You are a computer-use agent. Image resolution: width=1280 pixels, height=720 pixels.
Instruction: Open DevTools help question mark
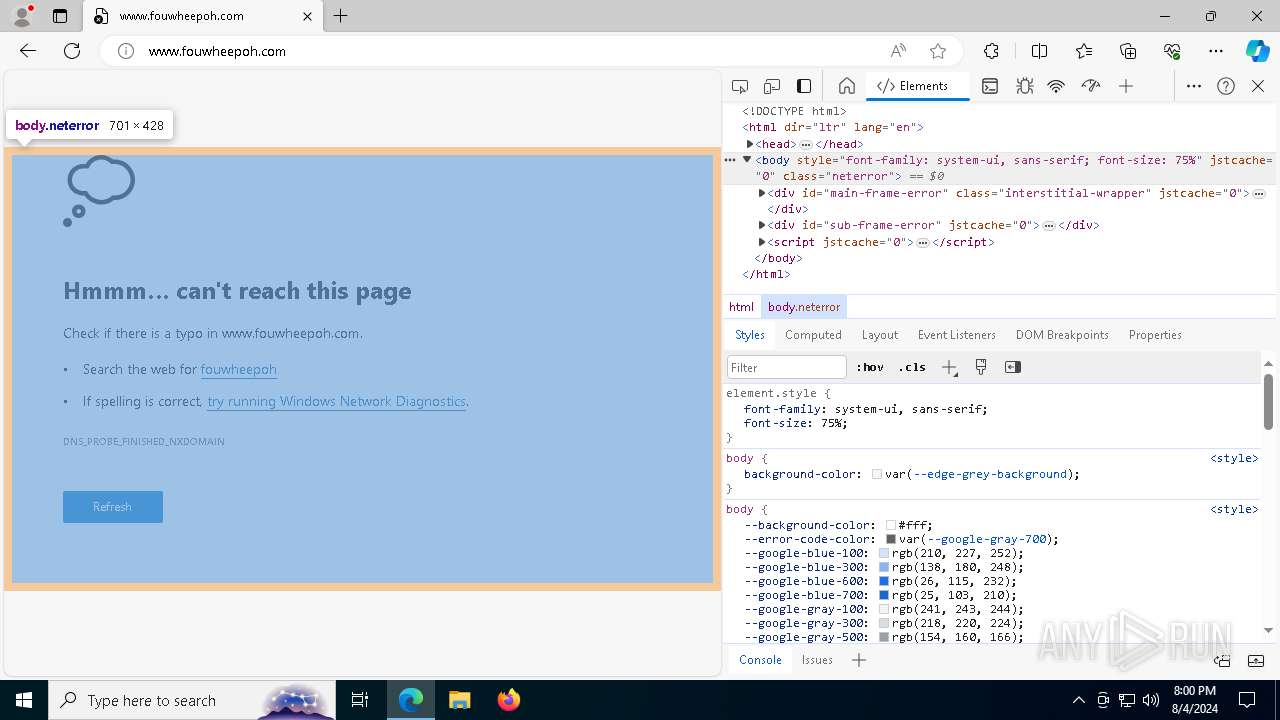tap(1226, 86)
